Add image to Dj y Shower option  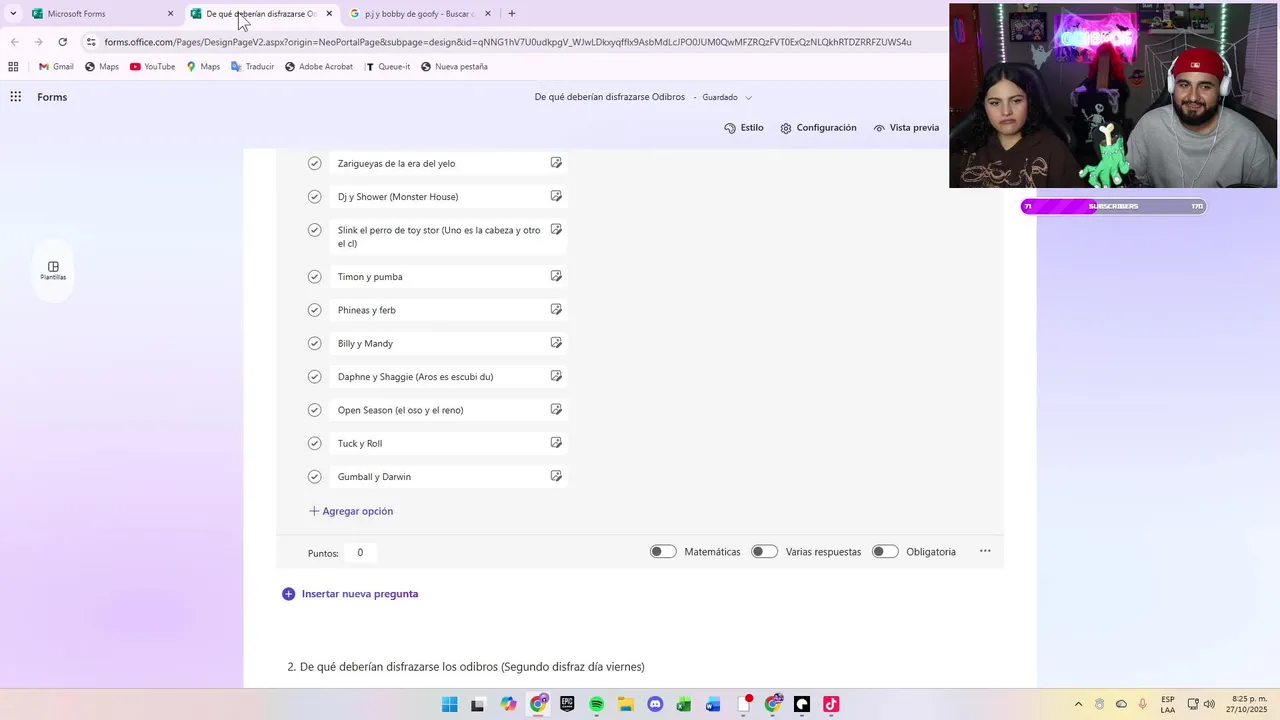coord(556,196)
